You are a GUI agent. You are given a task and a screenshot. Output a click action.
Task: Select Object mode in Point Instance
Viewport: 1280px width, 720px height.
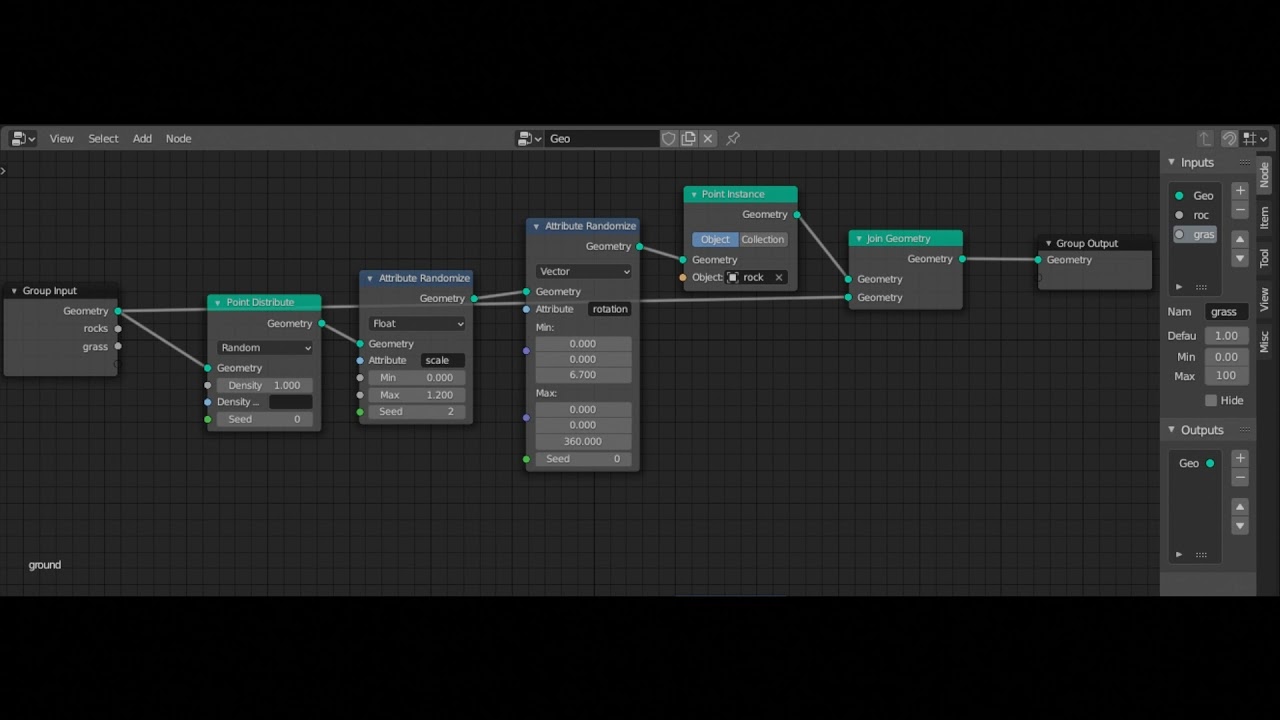715,239
